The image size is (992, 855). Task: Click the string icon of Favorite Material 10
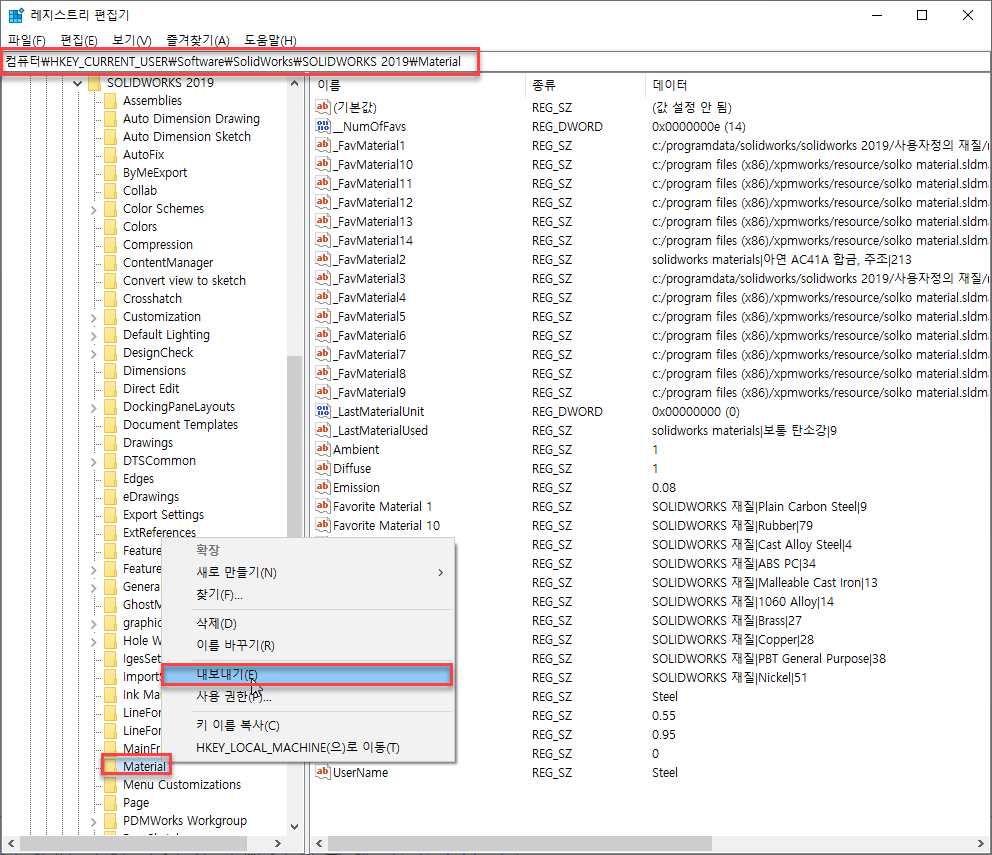(x=323, y=525)
